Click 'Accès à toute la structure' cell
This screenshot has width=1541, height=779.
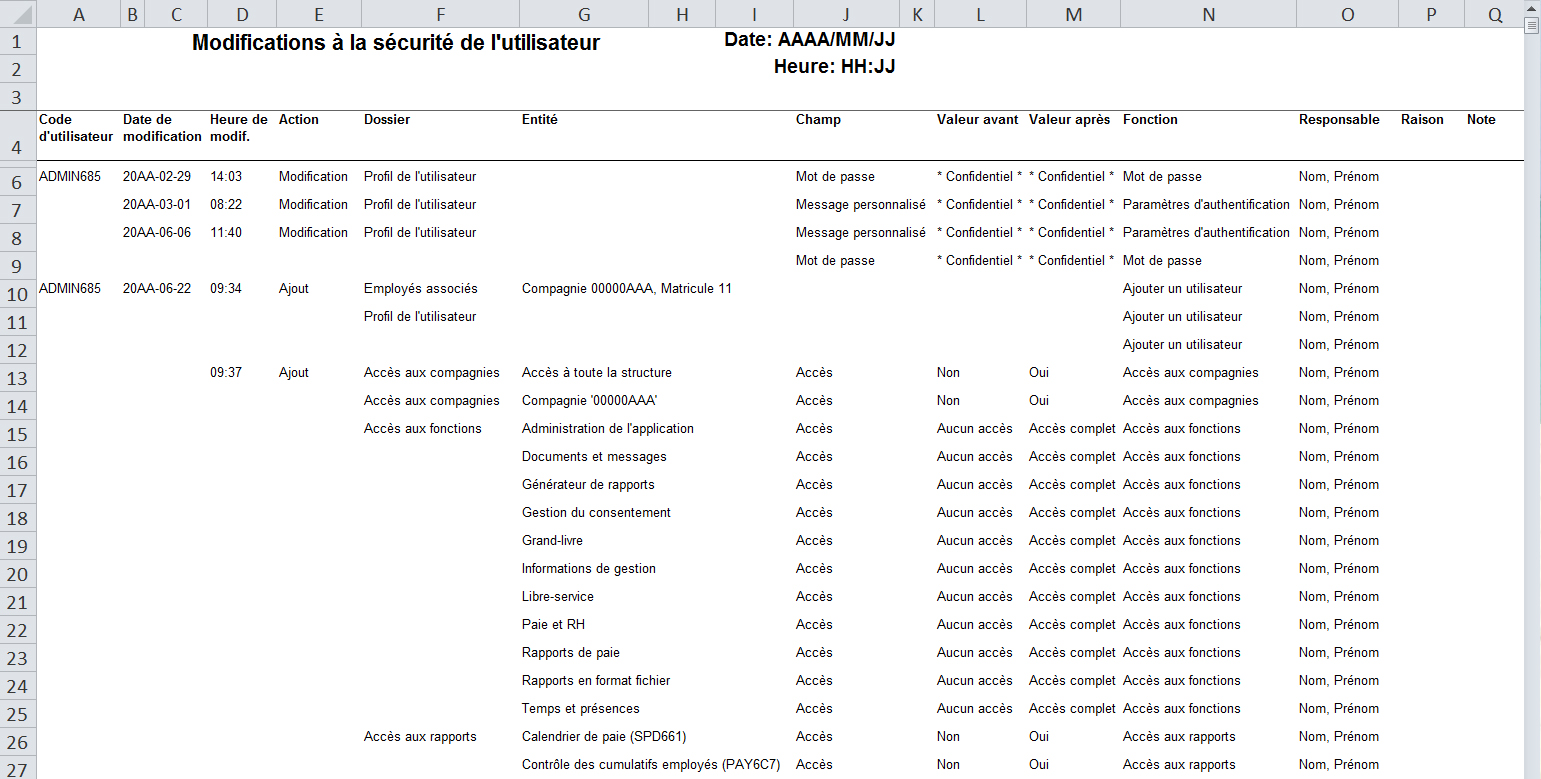597,373
